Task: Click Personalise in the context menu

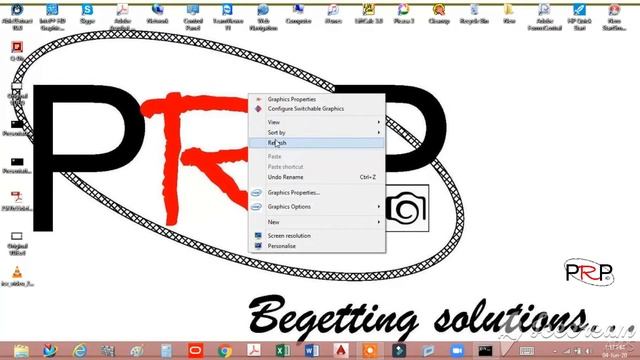Action: (x=316, y=246)
